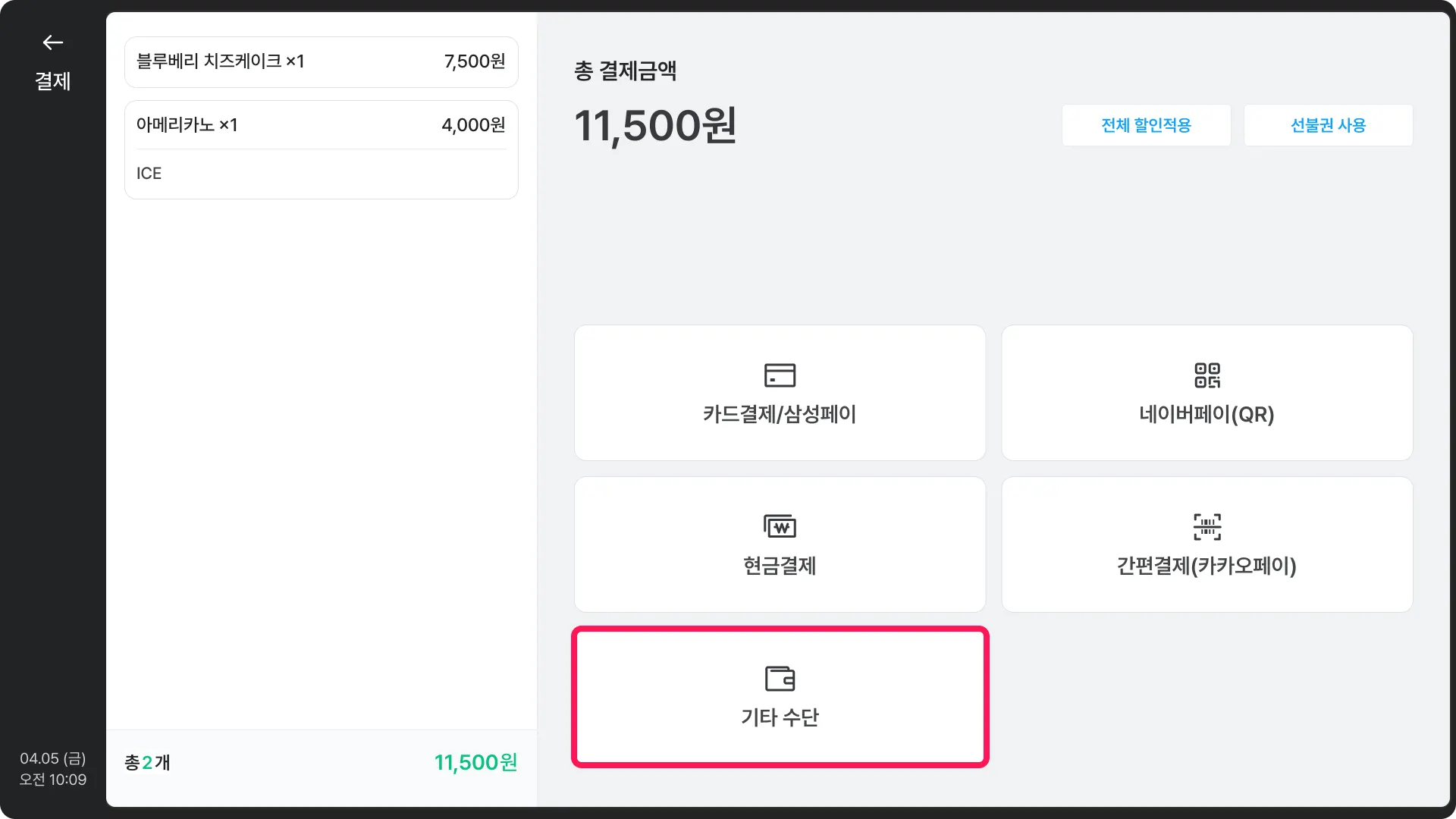Click the barcode scan icon
Screen dimensions: 1456x819
coord(1207,526)
